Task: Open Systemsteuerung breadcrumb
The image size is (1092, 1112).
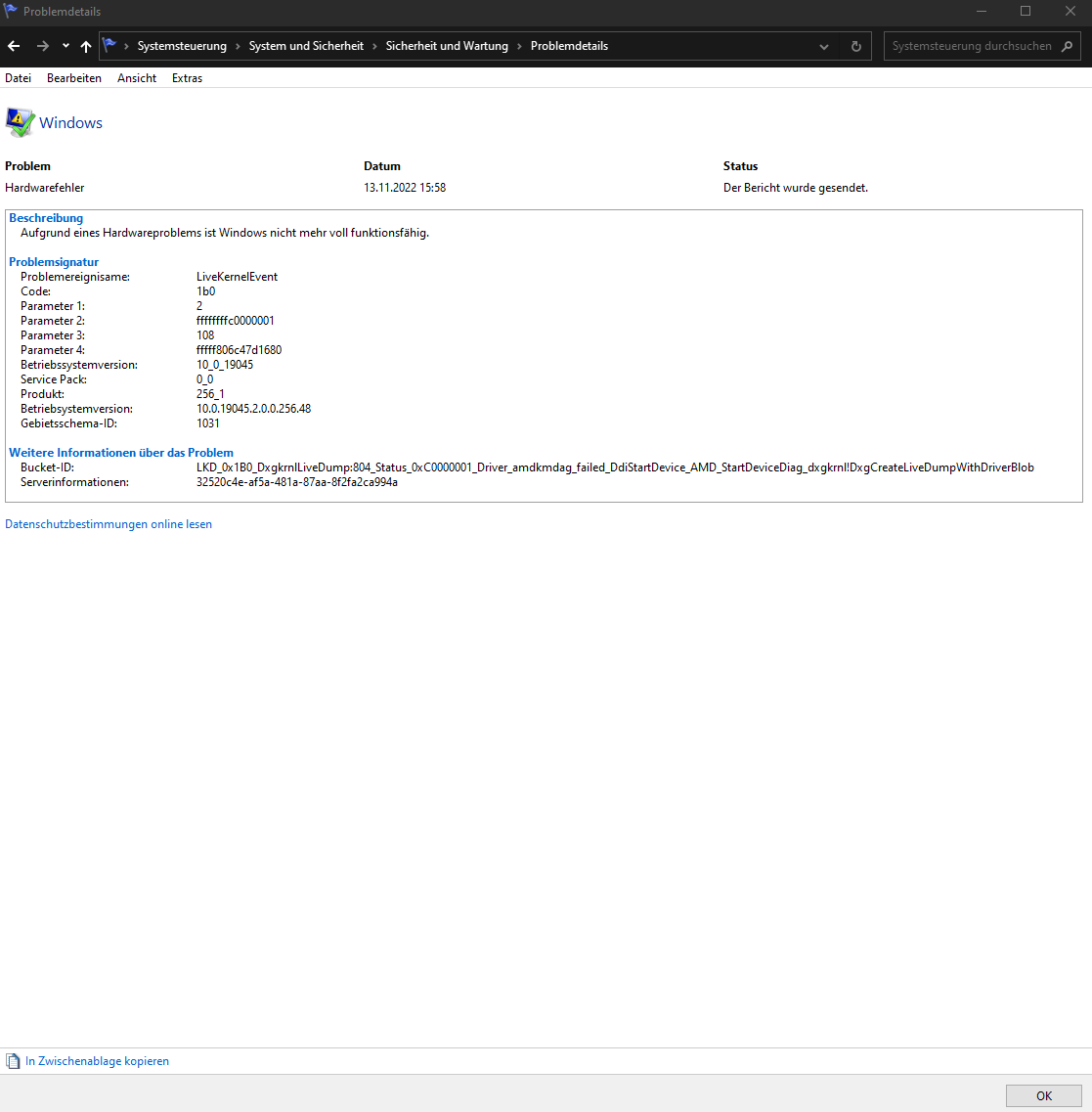Action: click(182, 46)
